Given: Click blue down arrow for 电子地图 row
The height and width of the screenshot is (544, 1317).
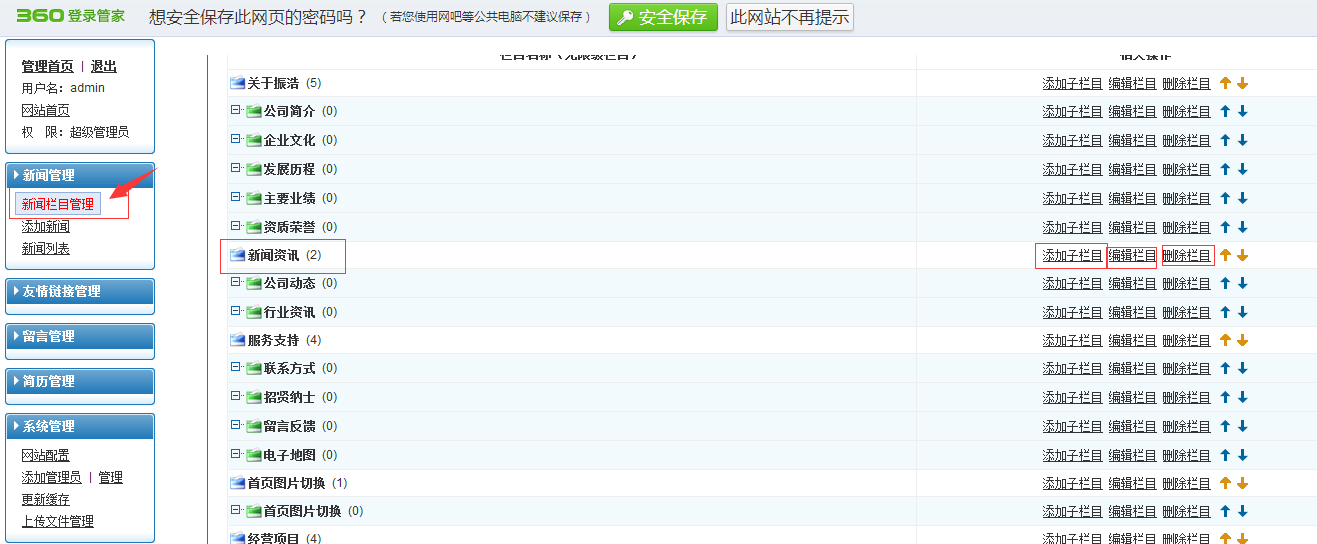Looking at the screenshot, I should coord(1242,455).
